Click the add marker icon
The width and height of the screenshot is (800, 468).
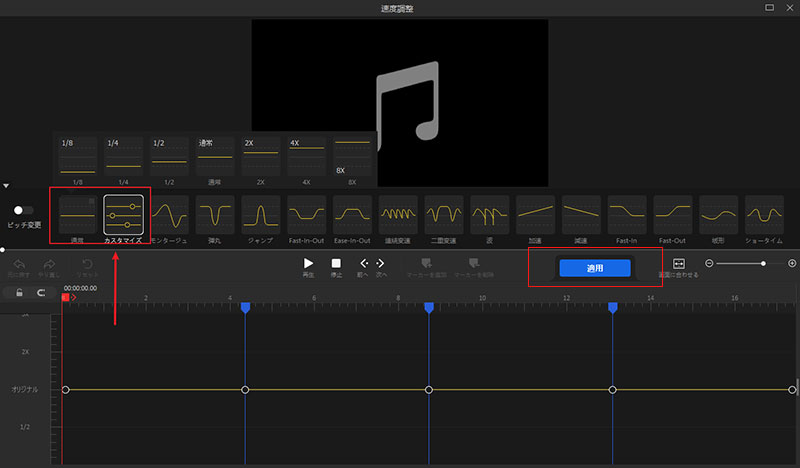coord(427,263)
